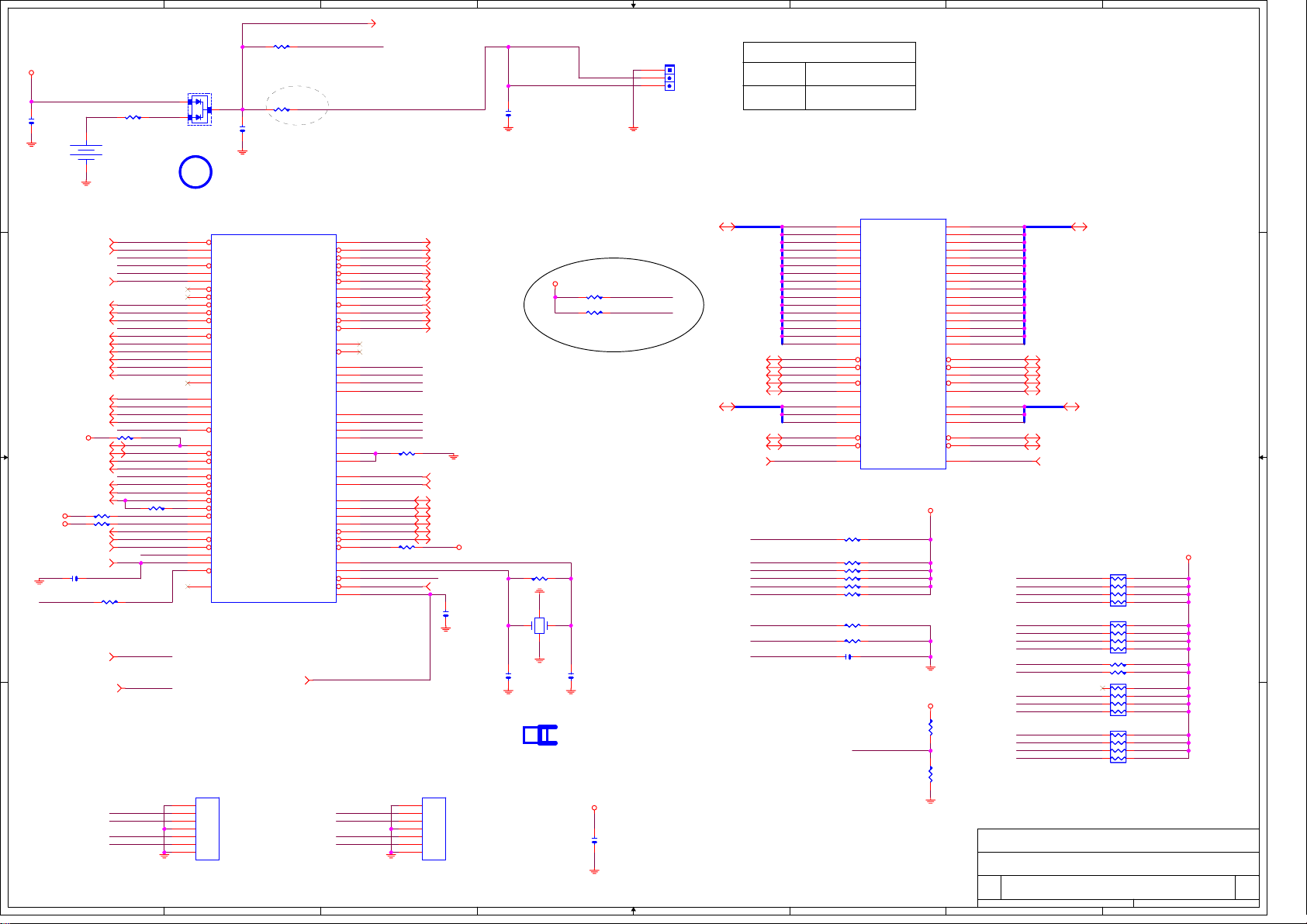Click the empty table in the upper right
The width and height of the screenshot is (1307, 924).
(x=829, y=76)
